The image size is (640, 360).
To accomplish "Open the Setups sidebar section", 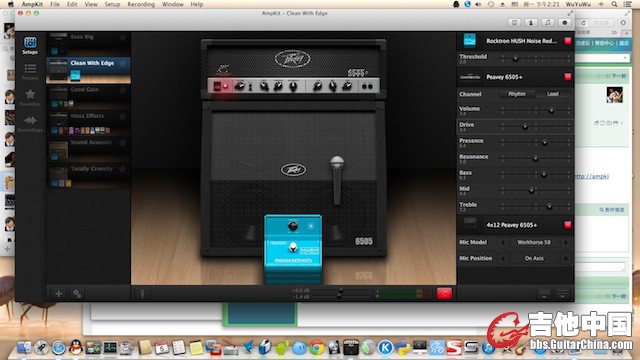I will (x=30, y=45).
